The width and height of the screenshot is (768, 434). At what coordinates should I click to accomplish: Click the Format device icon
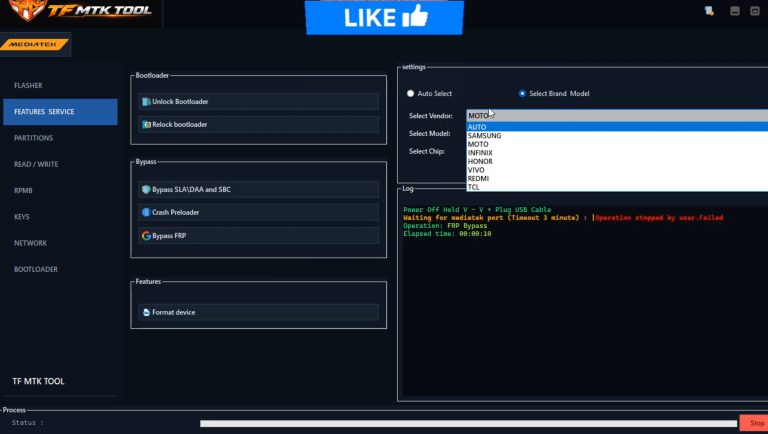tap(146, 312)
